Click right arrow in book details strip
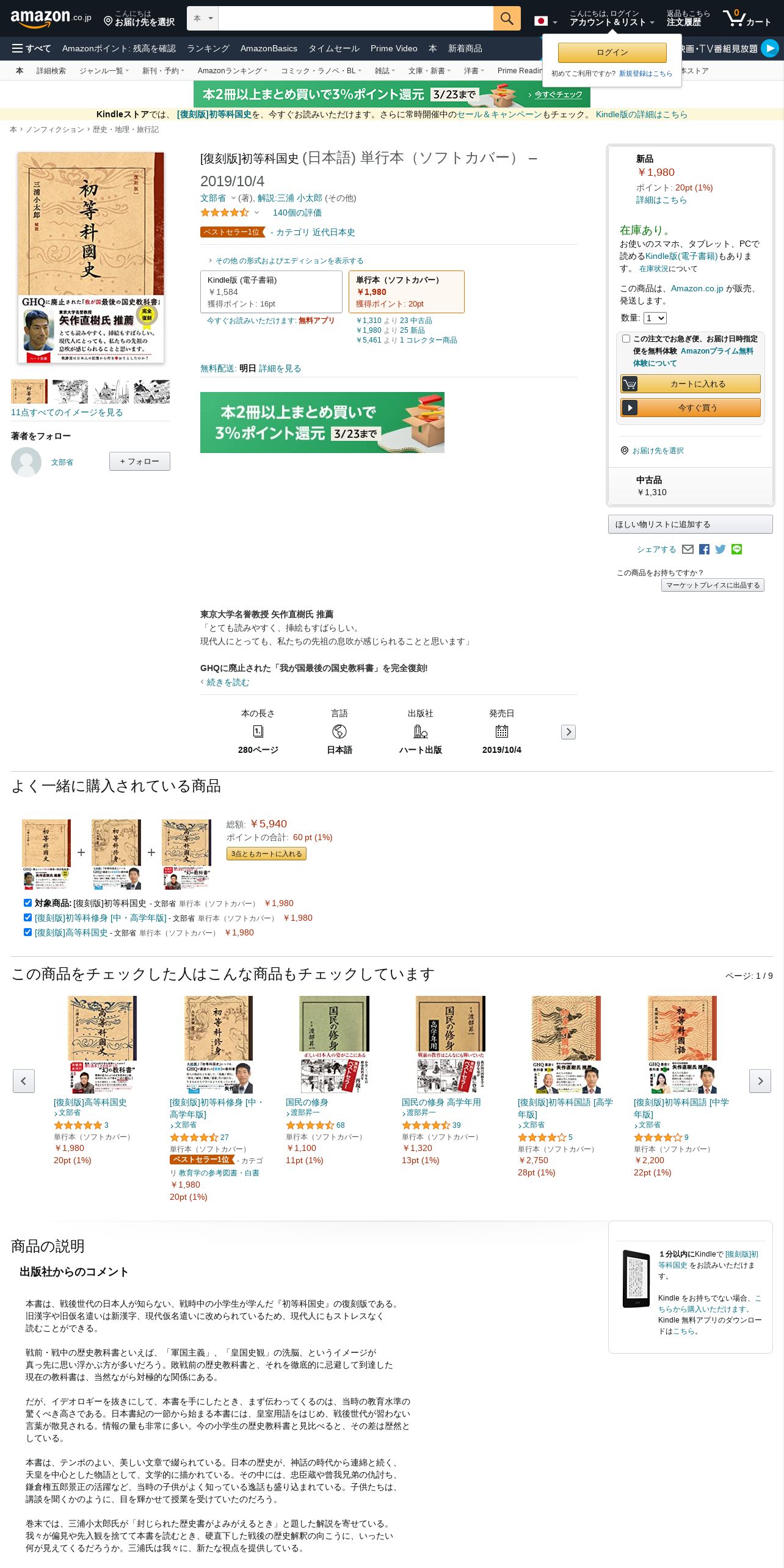Image resolution: width=784 pixels, height=1568 pixels. point(568,732)
